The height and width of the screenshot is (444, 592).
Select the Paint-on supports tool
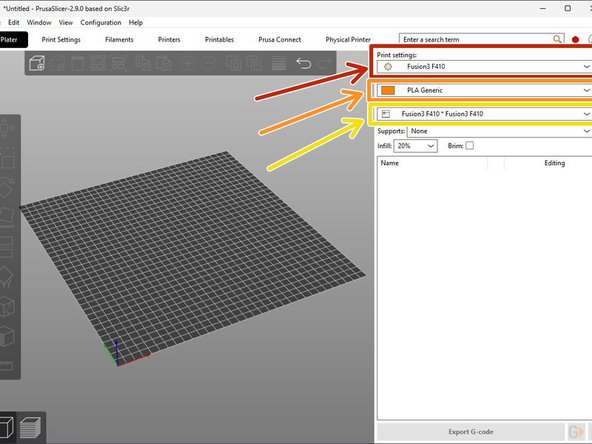coord(7,277)
